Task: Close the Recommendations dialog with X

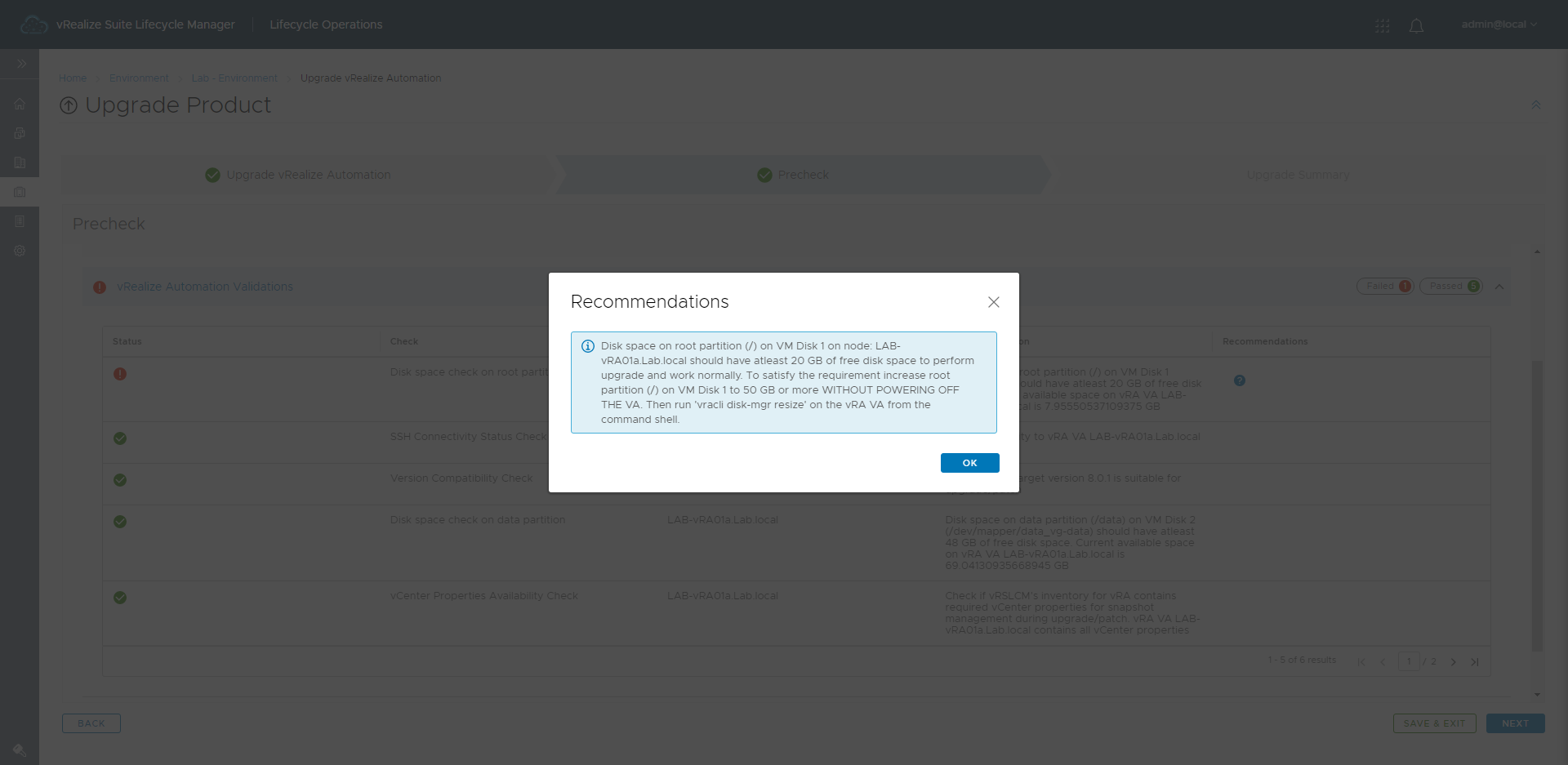Action: (994, 302)
